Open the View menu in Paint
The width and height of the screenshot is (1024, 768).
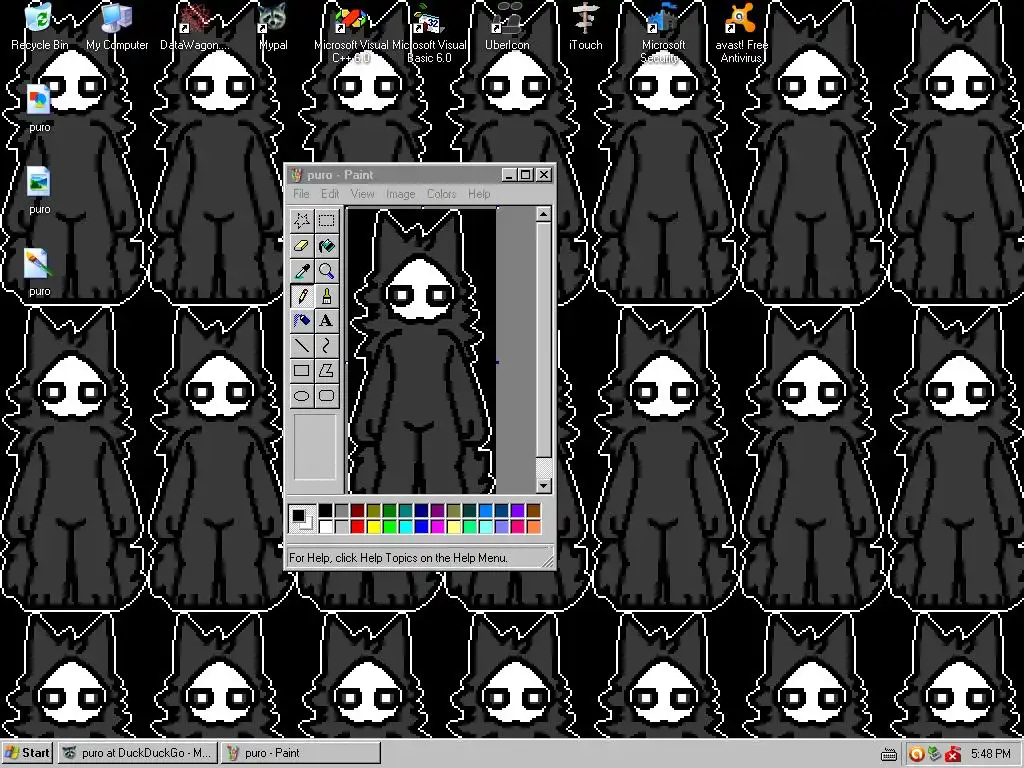(362, 194)
